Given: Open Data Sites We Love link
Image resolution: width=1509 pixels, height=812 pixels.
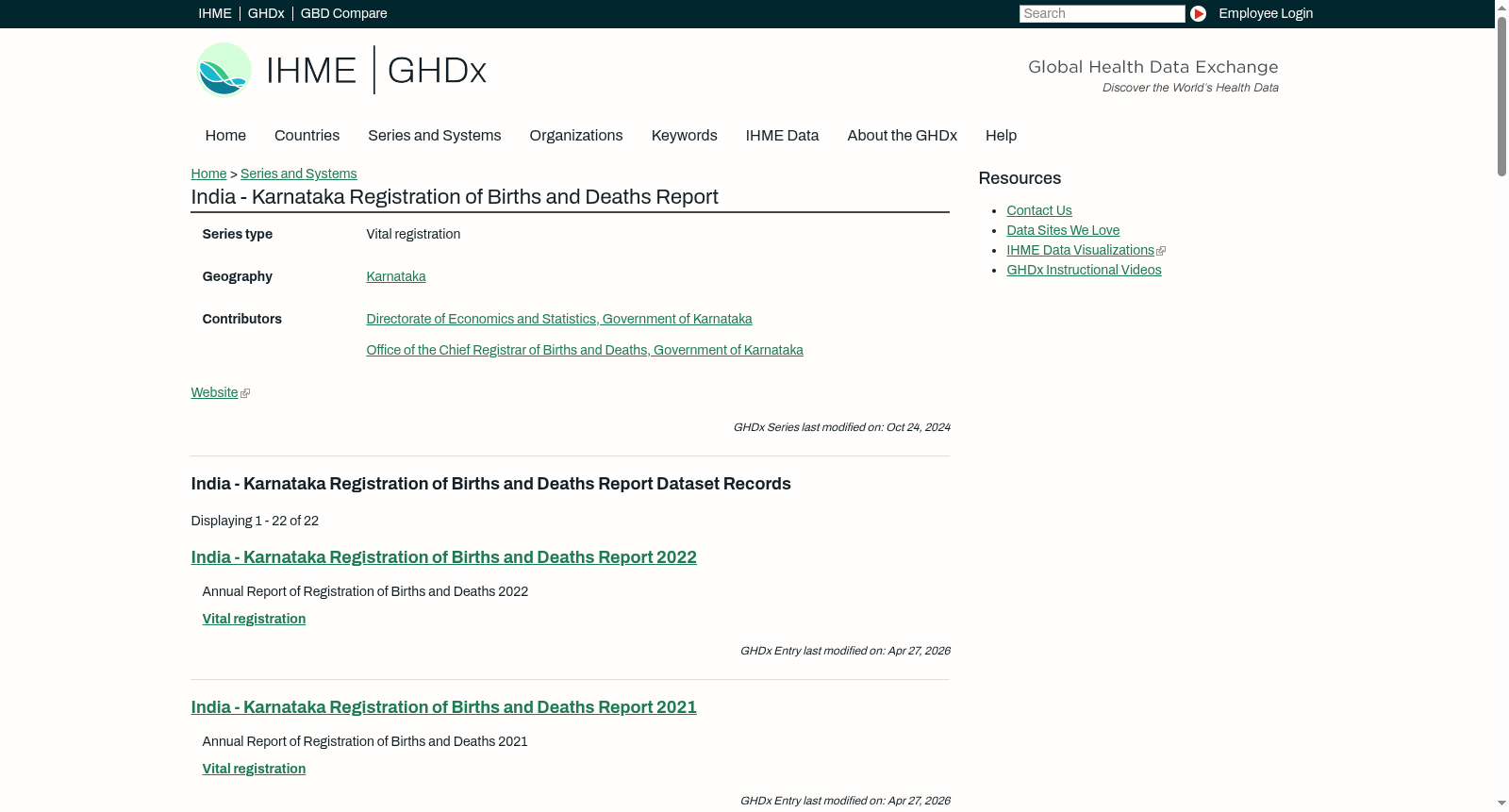Looking at the screenshot, I should pos(1063,230).
